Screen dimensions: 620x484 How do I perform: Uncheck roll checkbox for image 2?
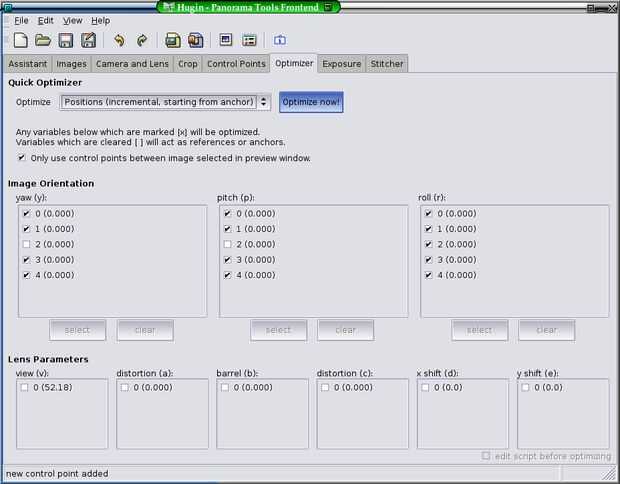(x=428, y=244)
